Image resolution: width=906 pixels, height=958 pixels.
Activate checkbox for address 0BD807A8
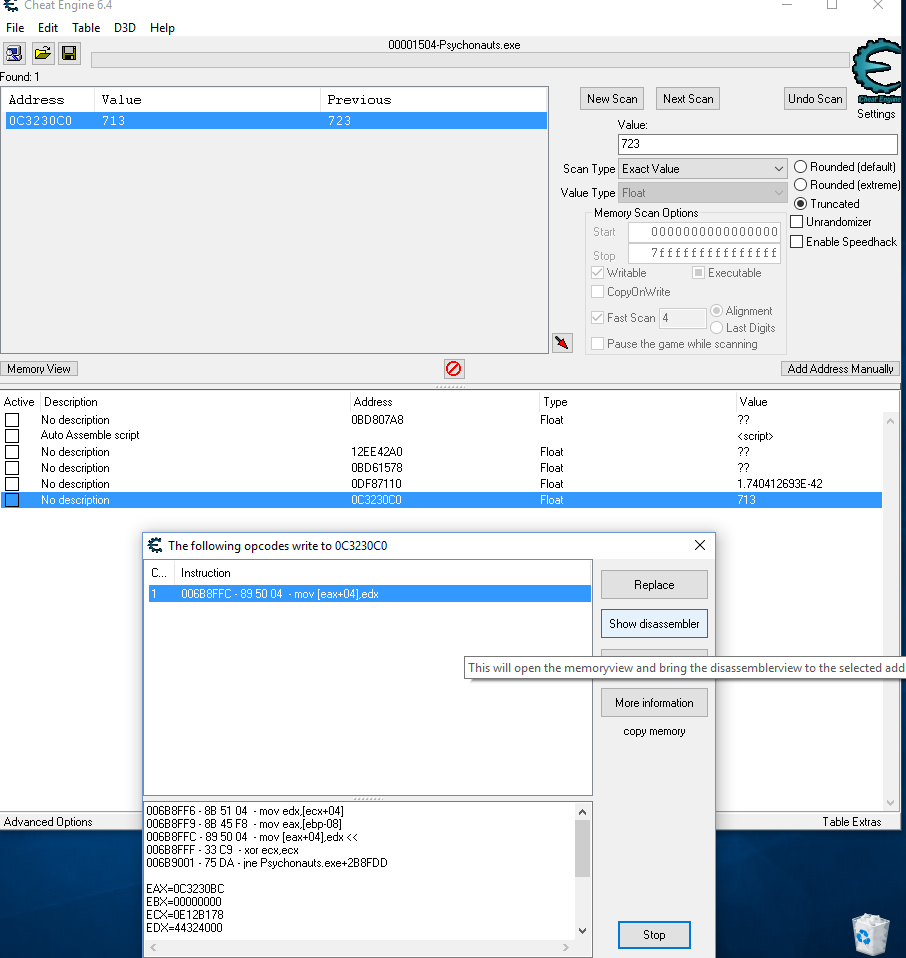[12, 420]
